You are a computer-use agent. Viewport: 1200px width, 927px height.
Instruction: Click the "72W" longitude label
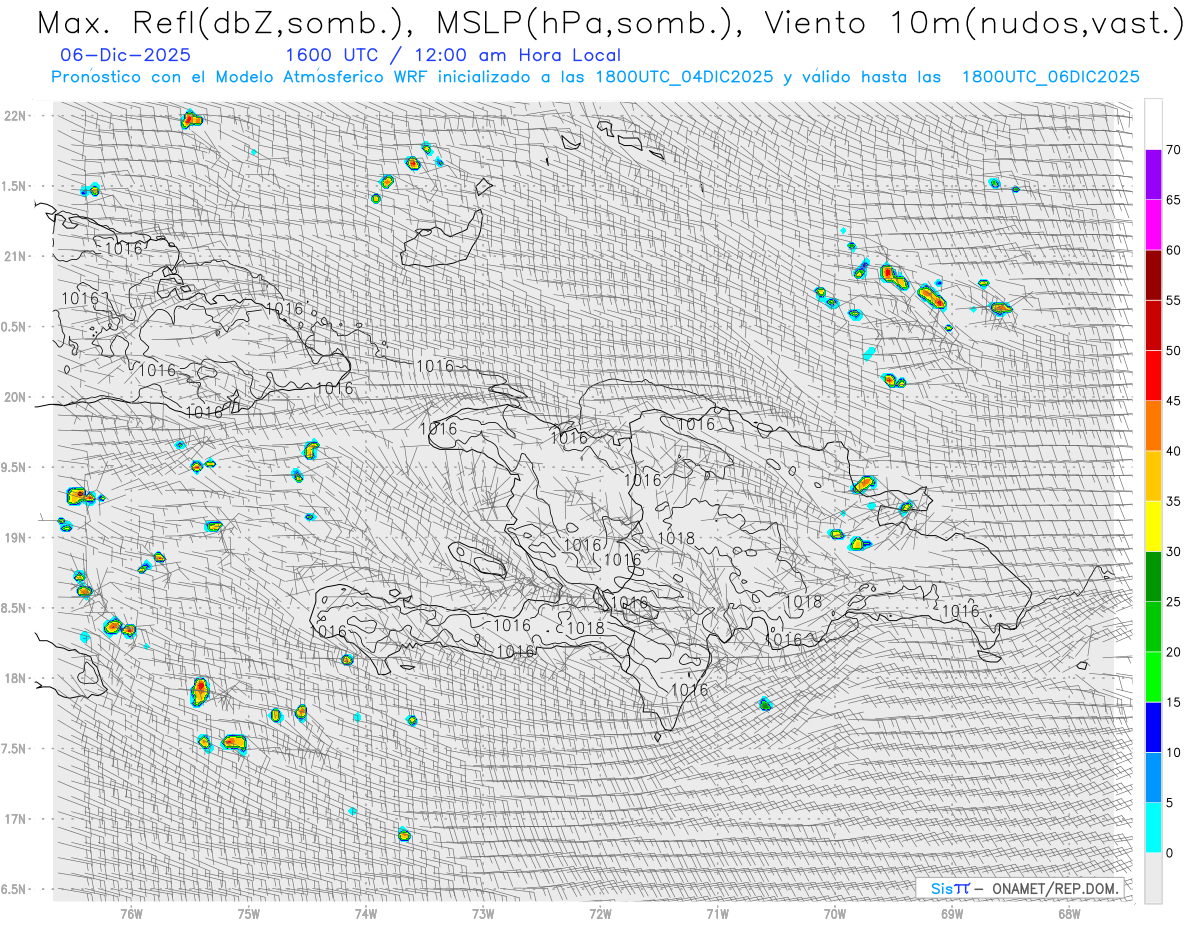[600, 912]
